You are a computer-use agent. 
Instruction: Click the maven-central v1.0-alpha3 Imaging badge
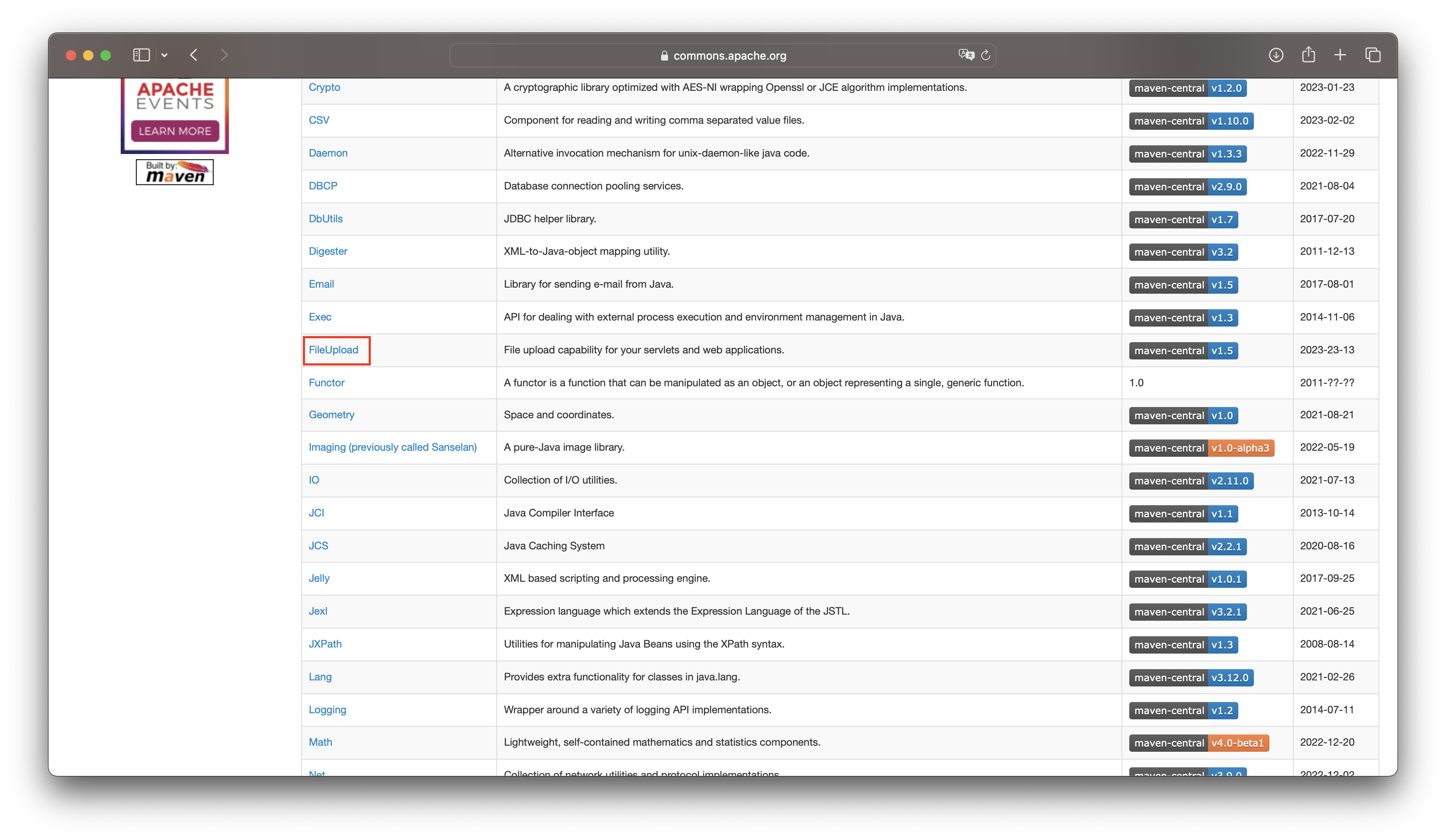coord(1201,448)
